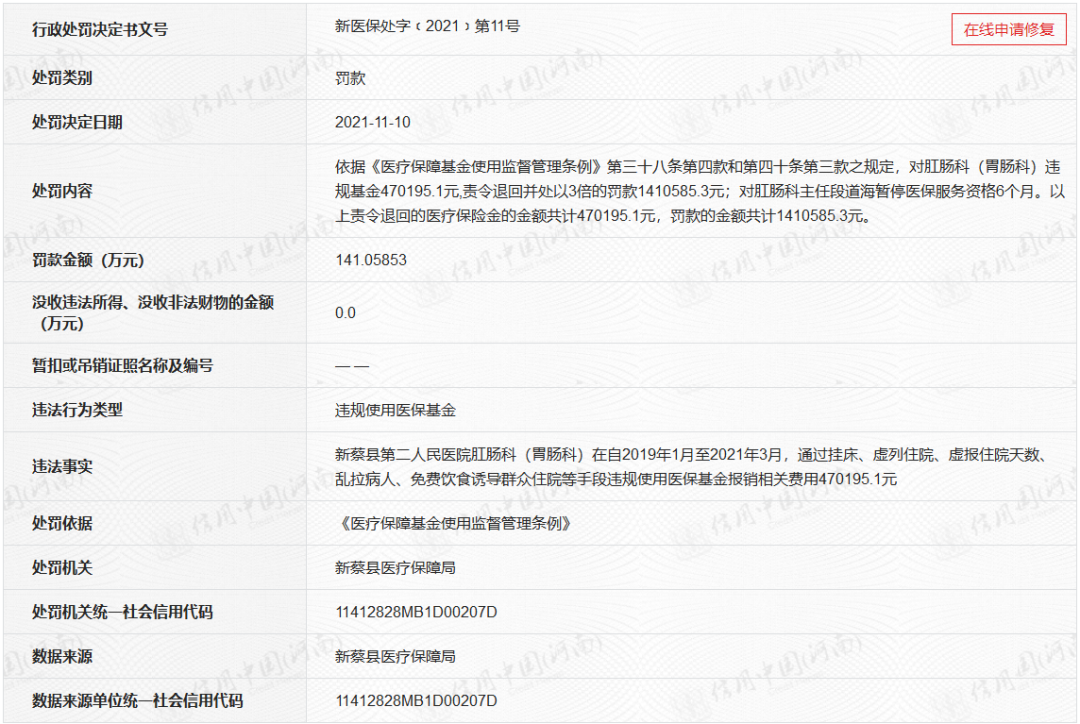This screenshot has width=1080, height=724.
Task: Select the 违法事实 row label
Action: pos(62,466)
